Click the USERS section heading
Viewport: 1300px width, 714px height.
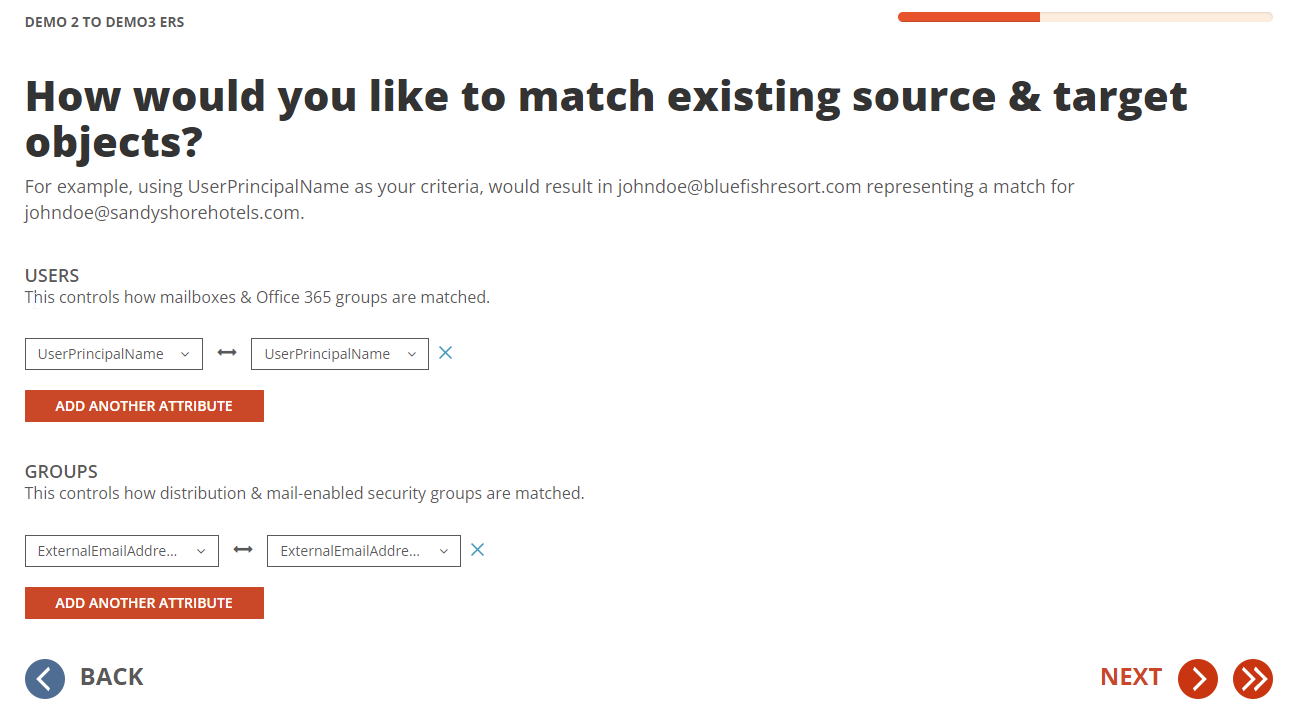click(52, 276)
